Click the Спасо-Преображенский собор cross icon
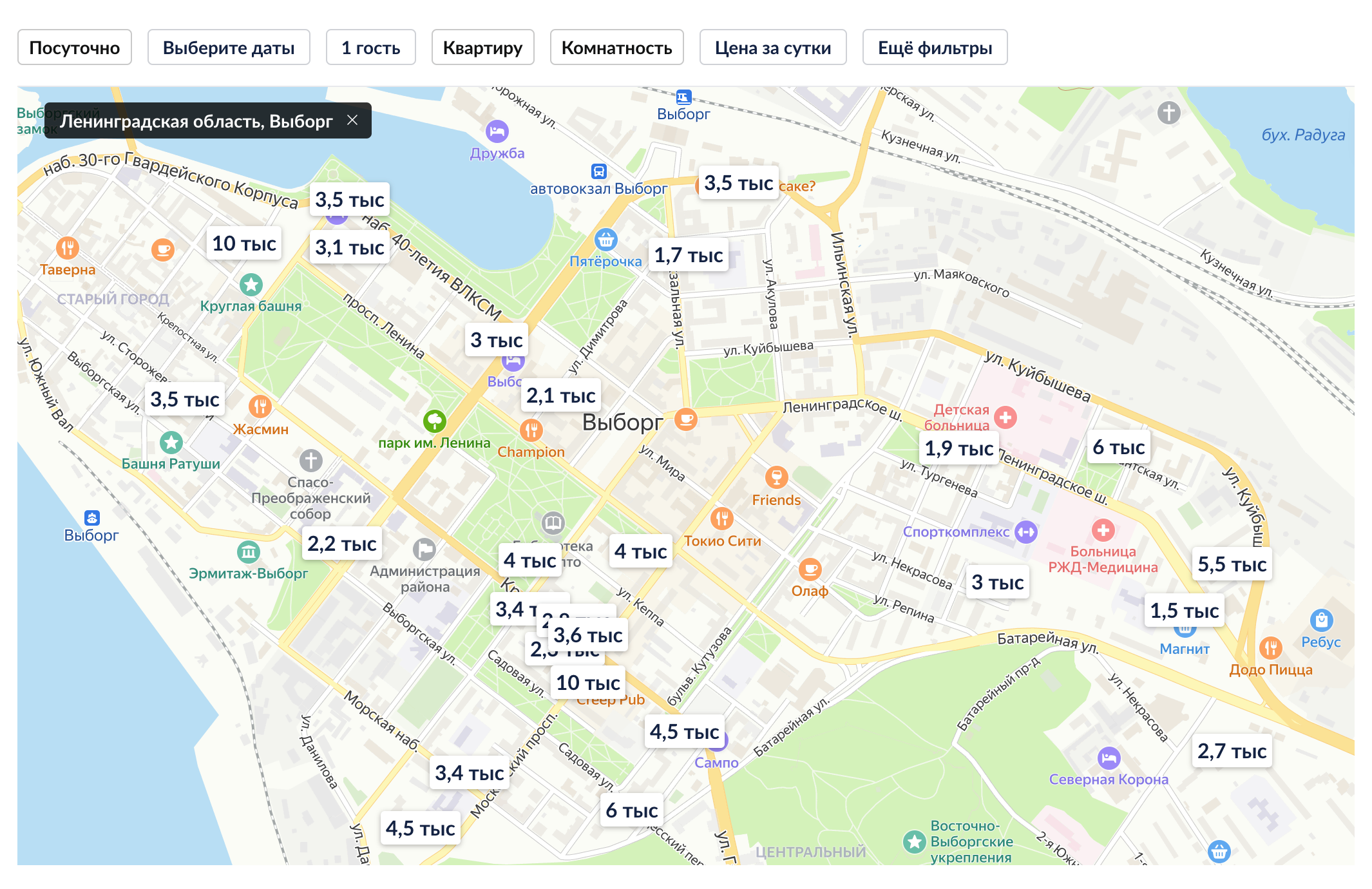The image size is (1372, 889). [x=311, y=461]
